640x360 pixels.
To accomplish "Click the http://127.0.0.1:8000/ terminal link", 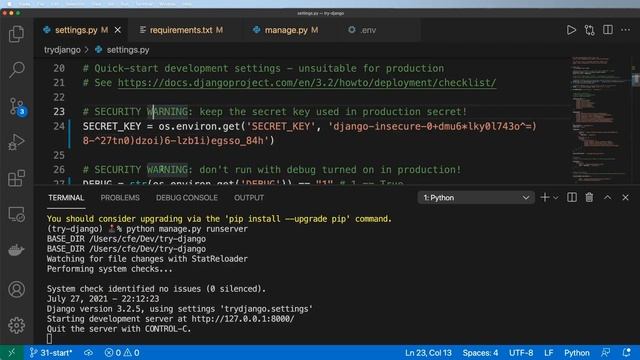I will [x=243, y=319].
